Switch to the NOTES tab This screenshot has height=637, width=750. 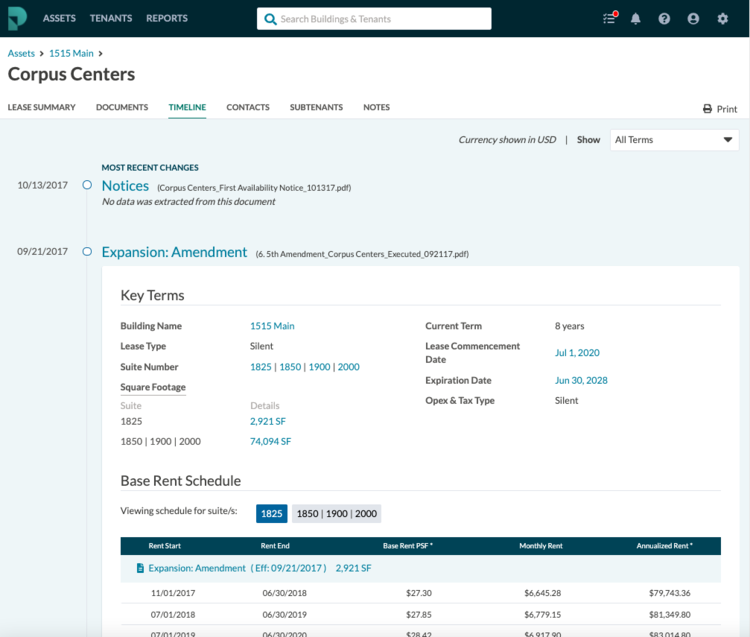(x=376, y=107)
